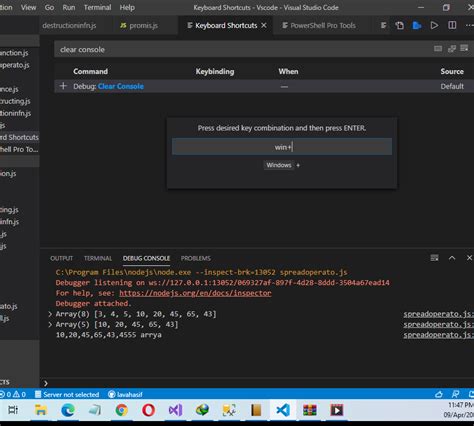Open Keyboard Shortcuts in sidebar list
Viewport: 474px width, 426px height.
pyautogui.click(x=19, y=137)
